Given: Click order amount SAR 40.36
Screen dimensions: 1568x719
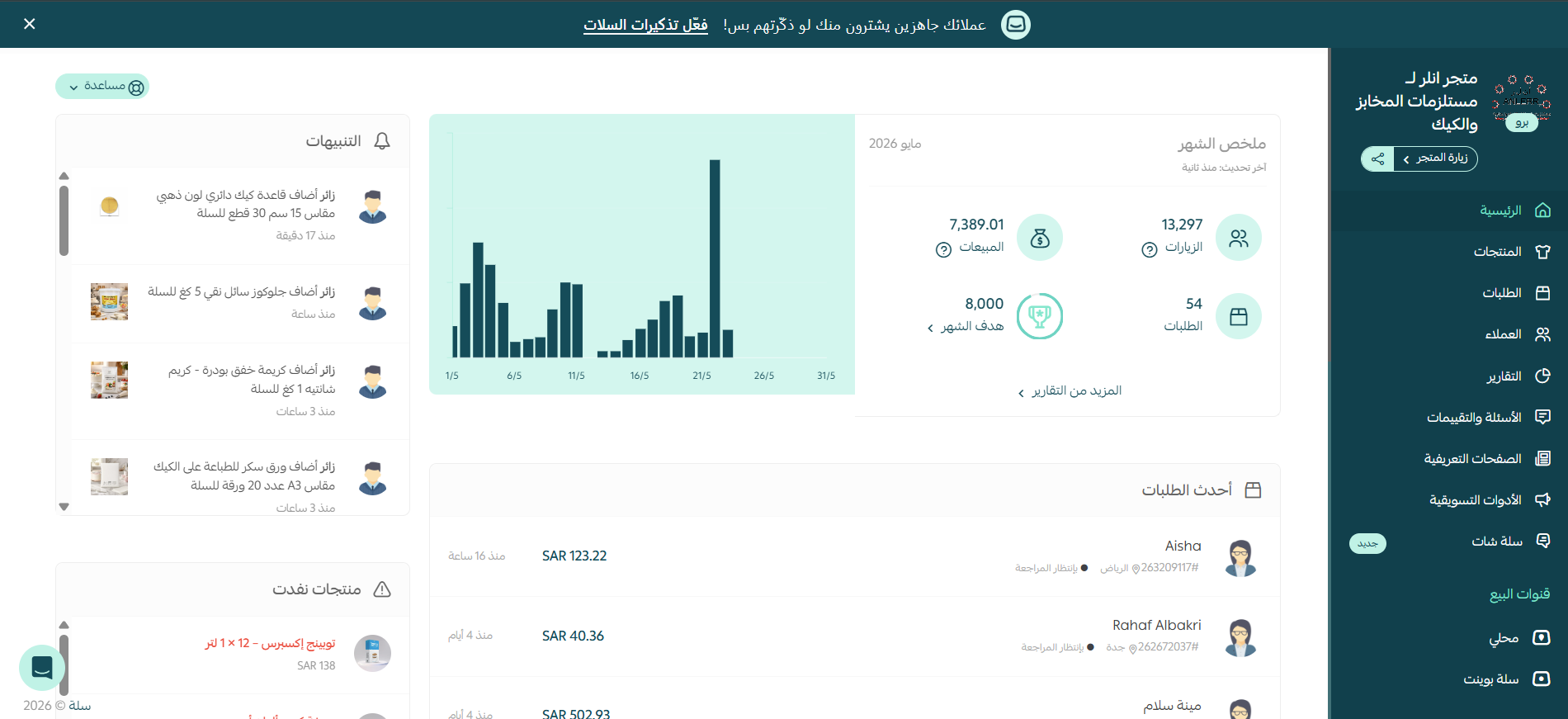Looking at the screenshot, I should (x=573, y=636).
